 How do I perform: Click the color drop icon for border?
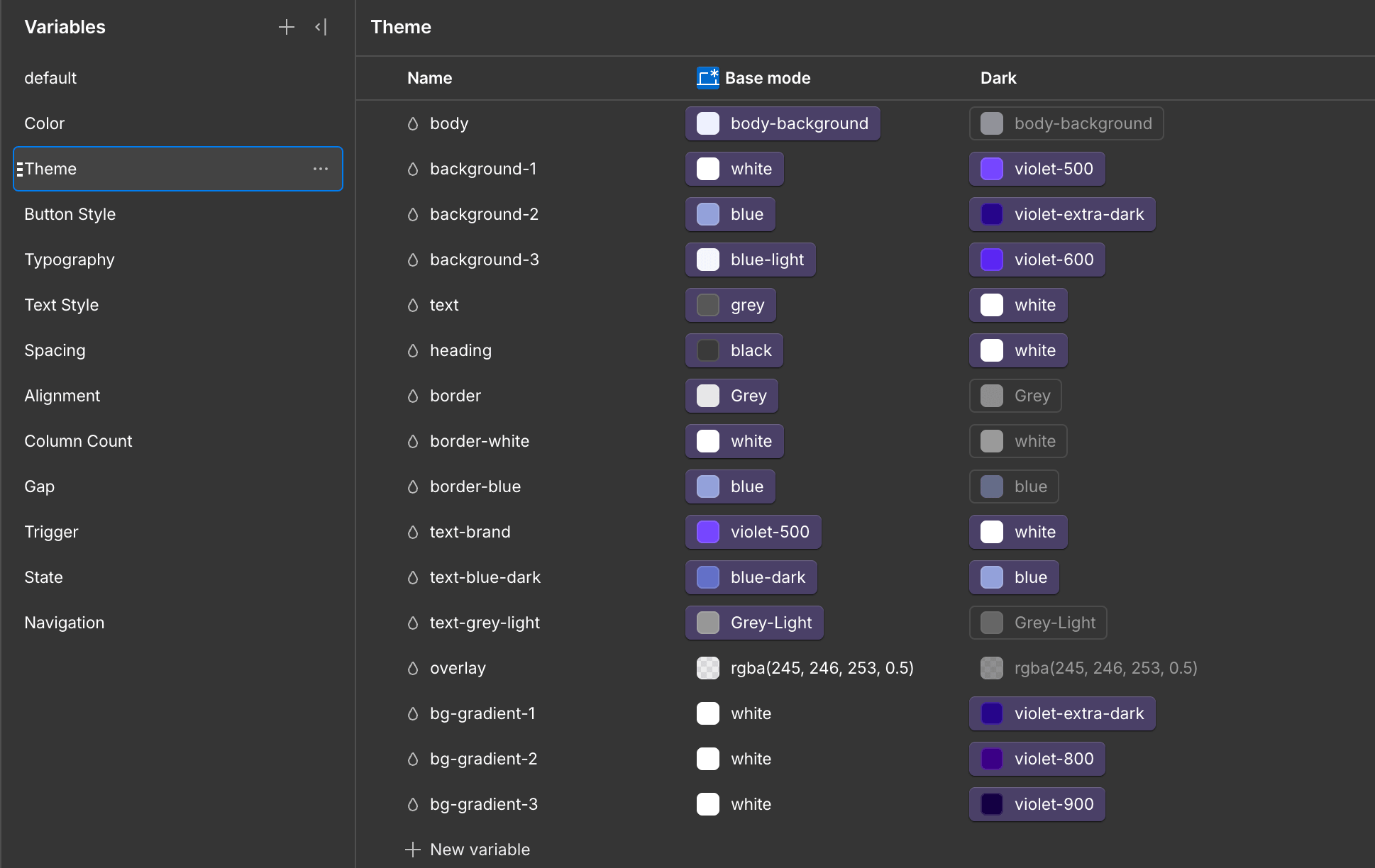(413, 396)
